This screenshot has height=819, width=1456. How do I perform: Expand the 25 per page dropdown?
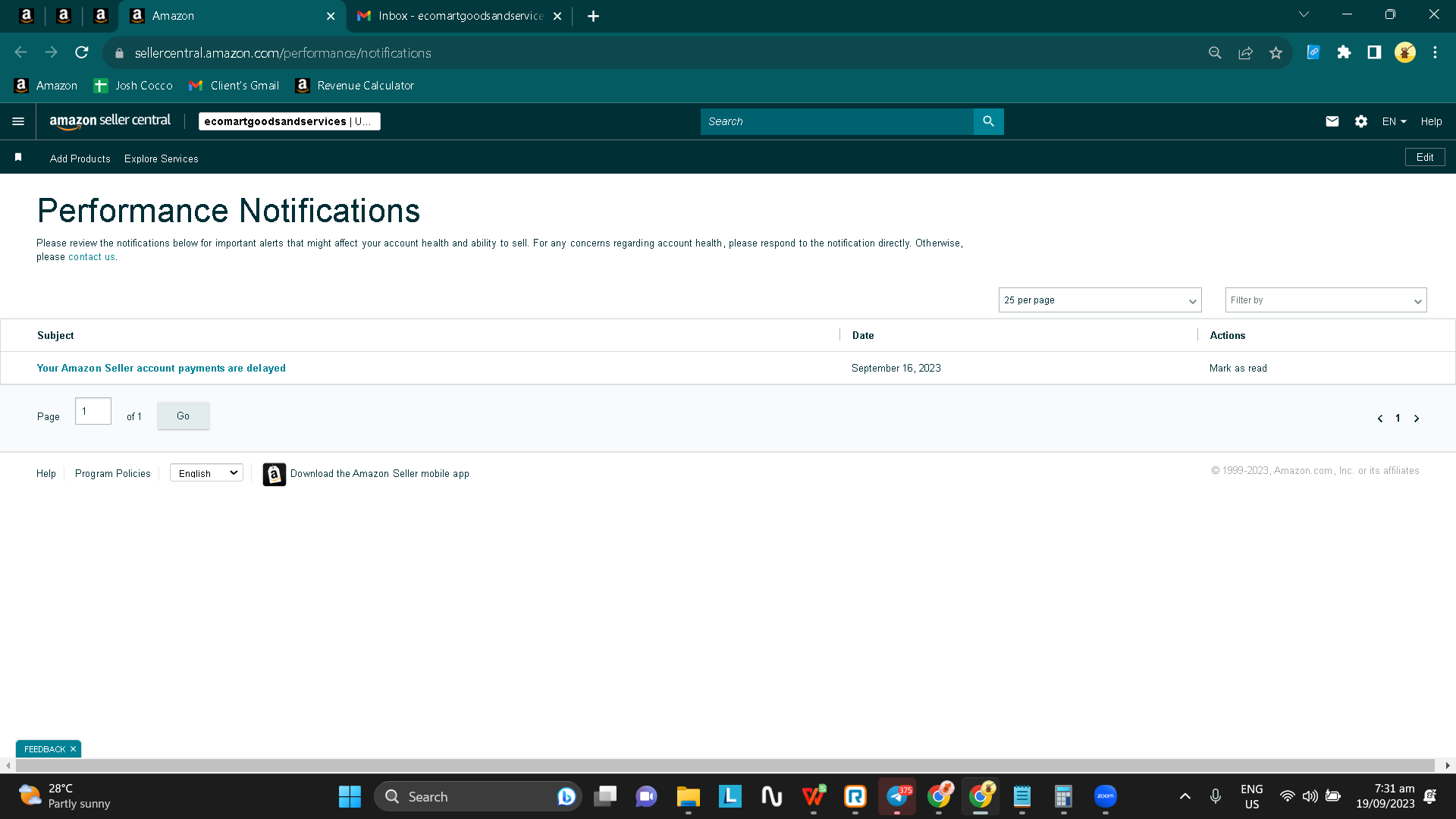(x=1100, y=300)
